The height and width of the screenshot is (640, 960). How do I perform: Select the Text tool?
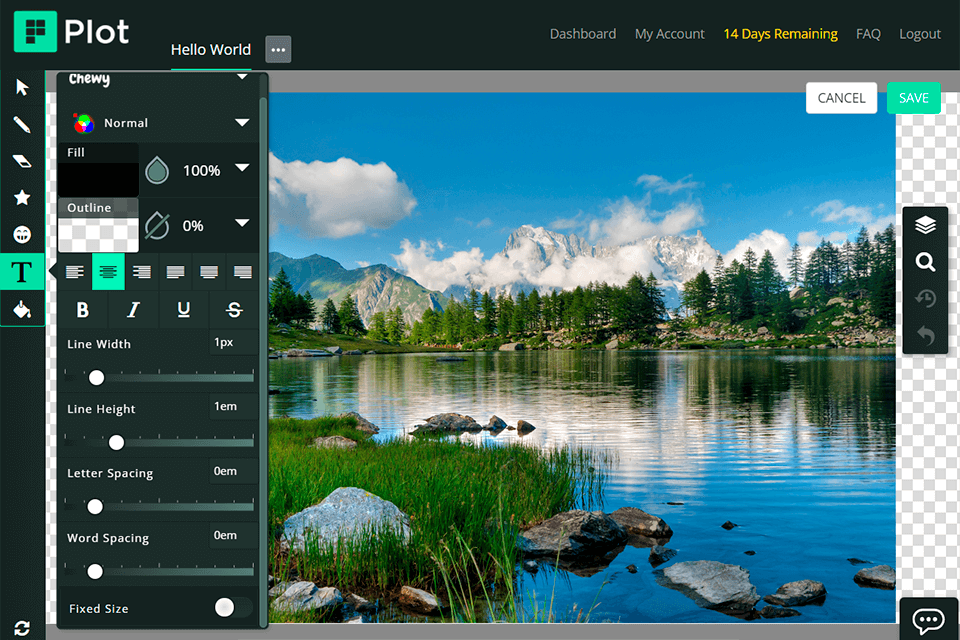point(22,270)
